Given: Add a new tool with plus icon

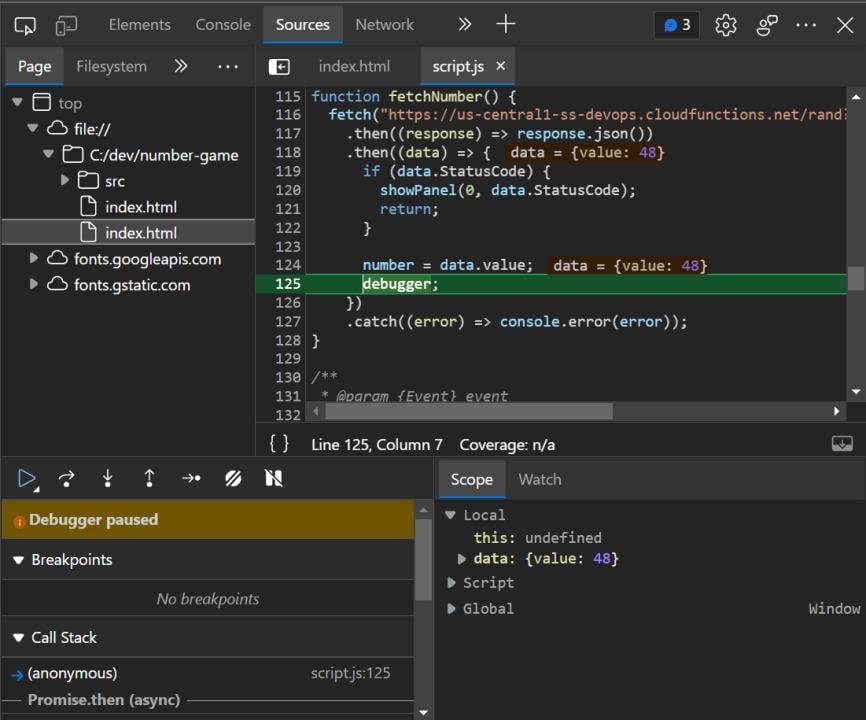Looking at the screenshot, I should [505, 24].
